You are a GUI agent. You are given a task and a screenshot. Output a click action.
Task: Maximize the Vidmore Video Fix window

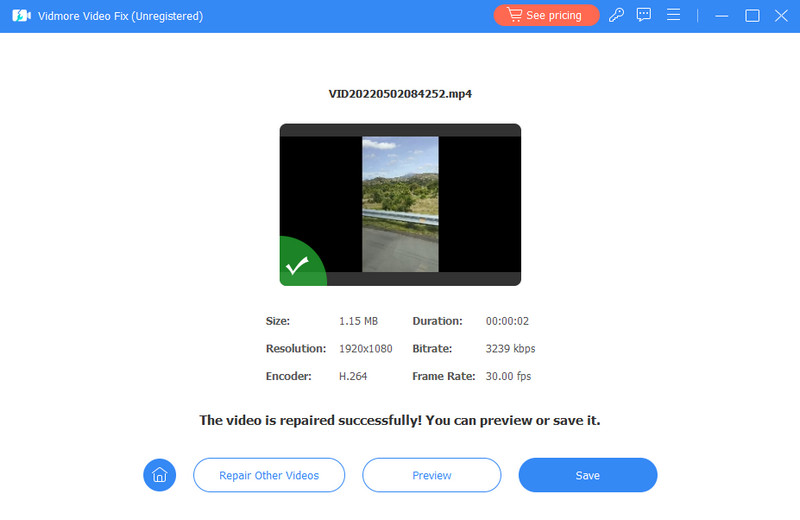click(752, 16)
